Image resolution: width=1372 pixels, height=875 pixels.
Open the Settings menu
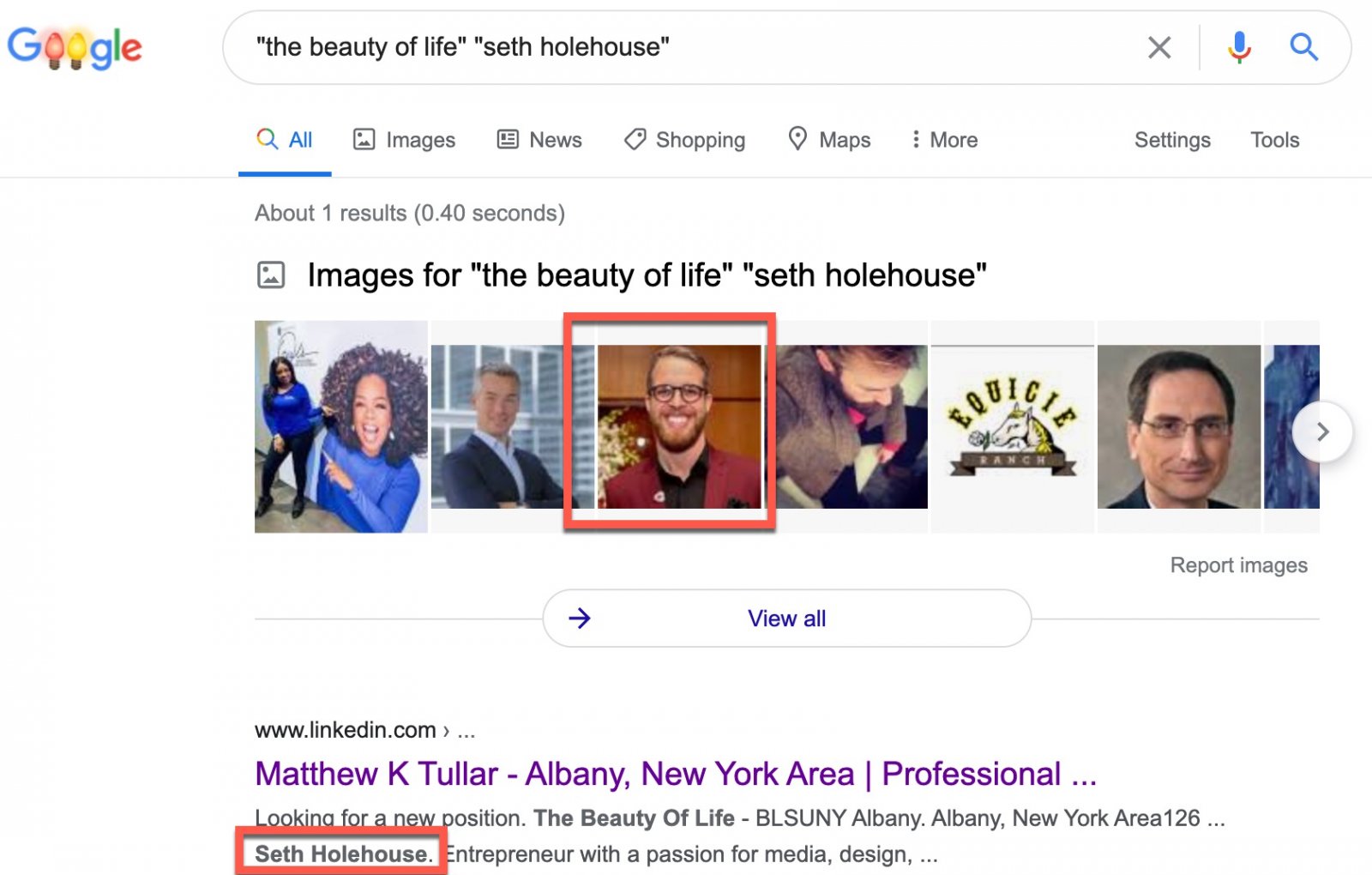[1172, 140]
